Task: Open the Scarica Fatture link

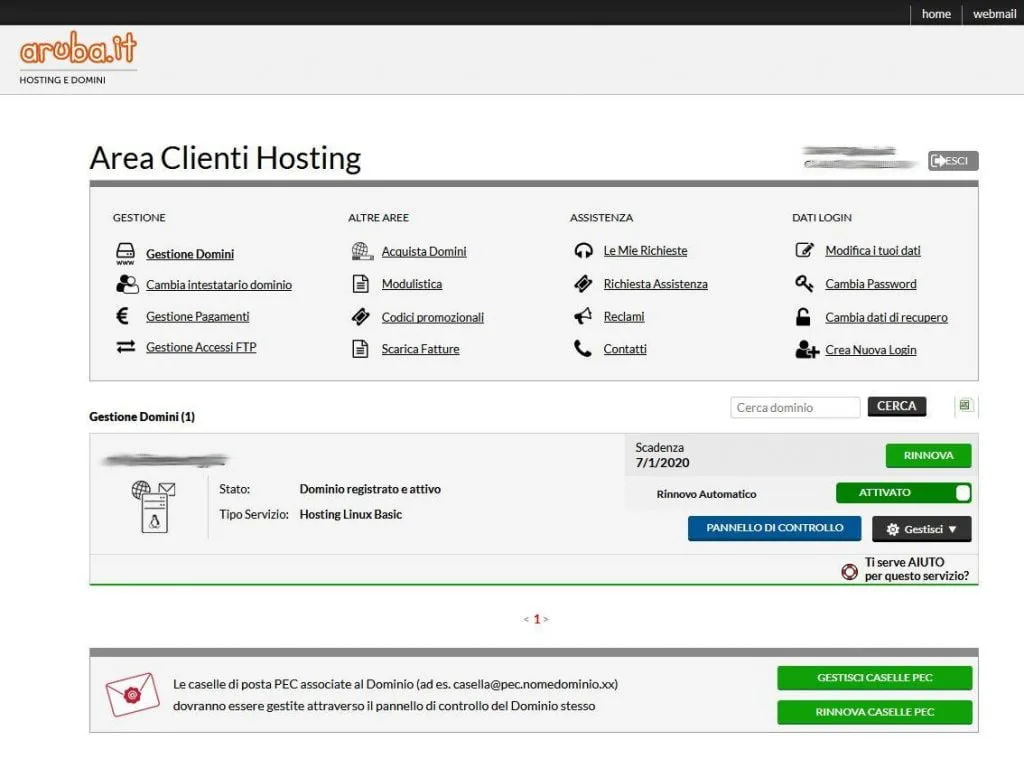Action: tap(420, 349)
